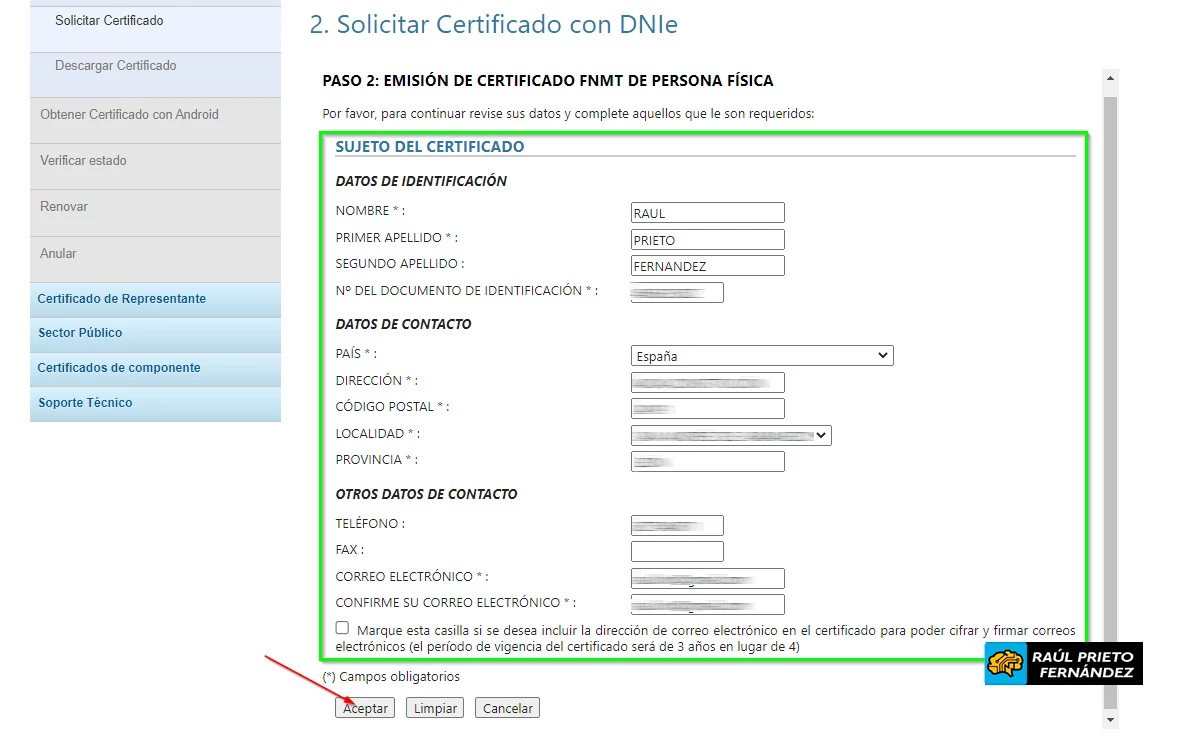This screenshot has height=750, width=1200.
Task: Open the "Anular" option
Action: [58, 254]
